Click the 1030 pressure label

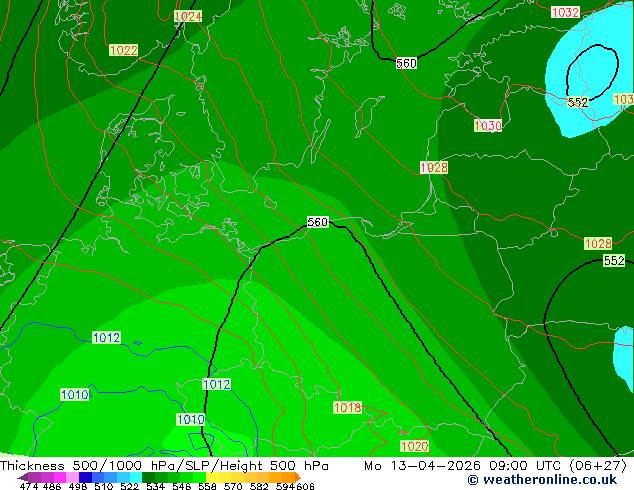(488, 126)
